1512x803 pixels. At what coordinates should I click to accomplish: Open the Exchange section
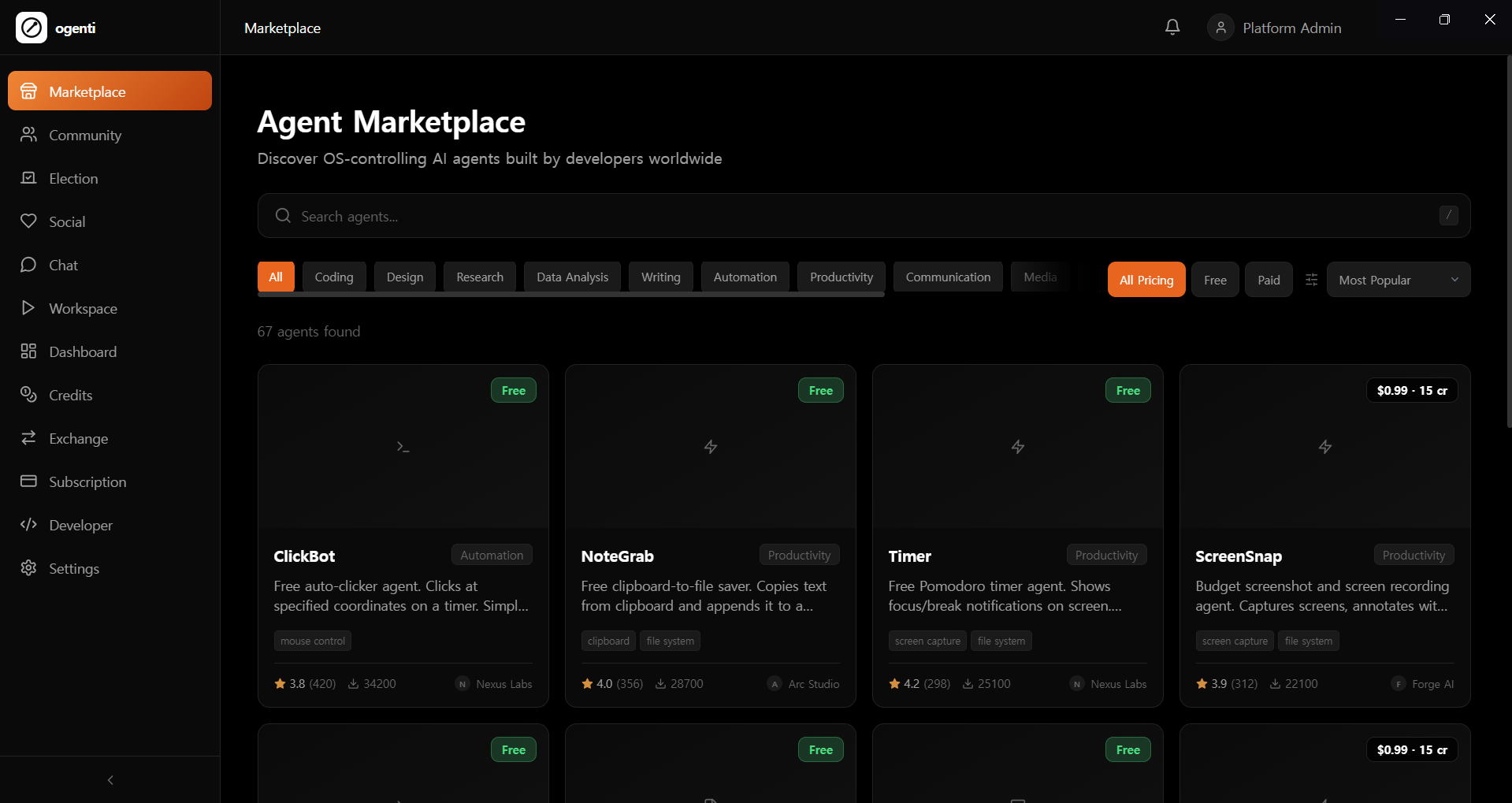tap(78, 438)
